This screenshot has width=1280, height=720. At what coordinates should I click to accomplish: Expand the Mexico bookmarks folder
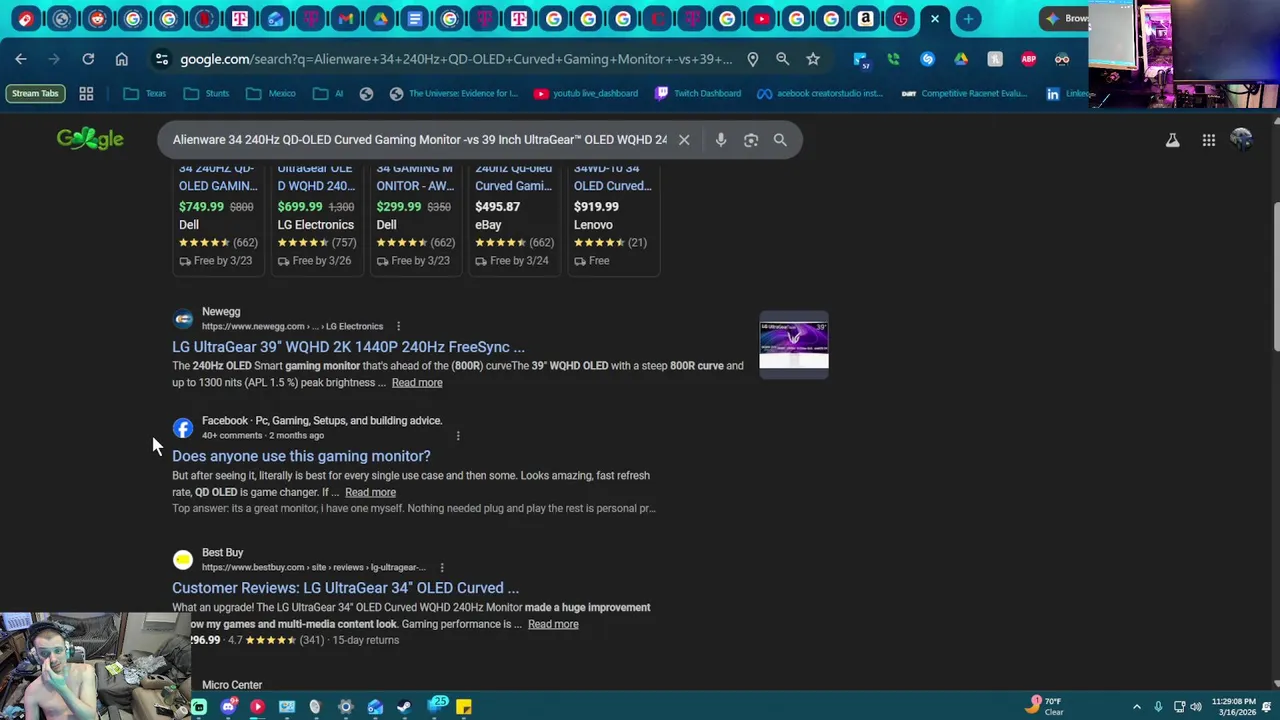tap(271, 93)
